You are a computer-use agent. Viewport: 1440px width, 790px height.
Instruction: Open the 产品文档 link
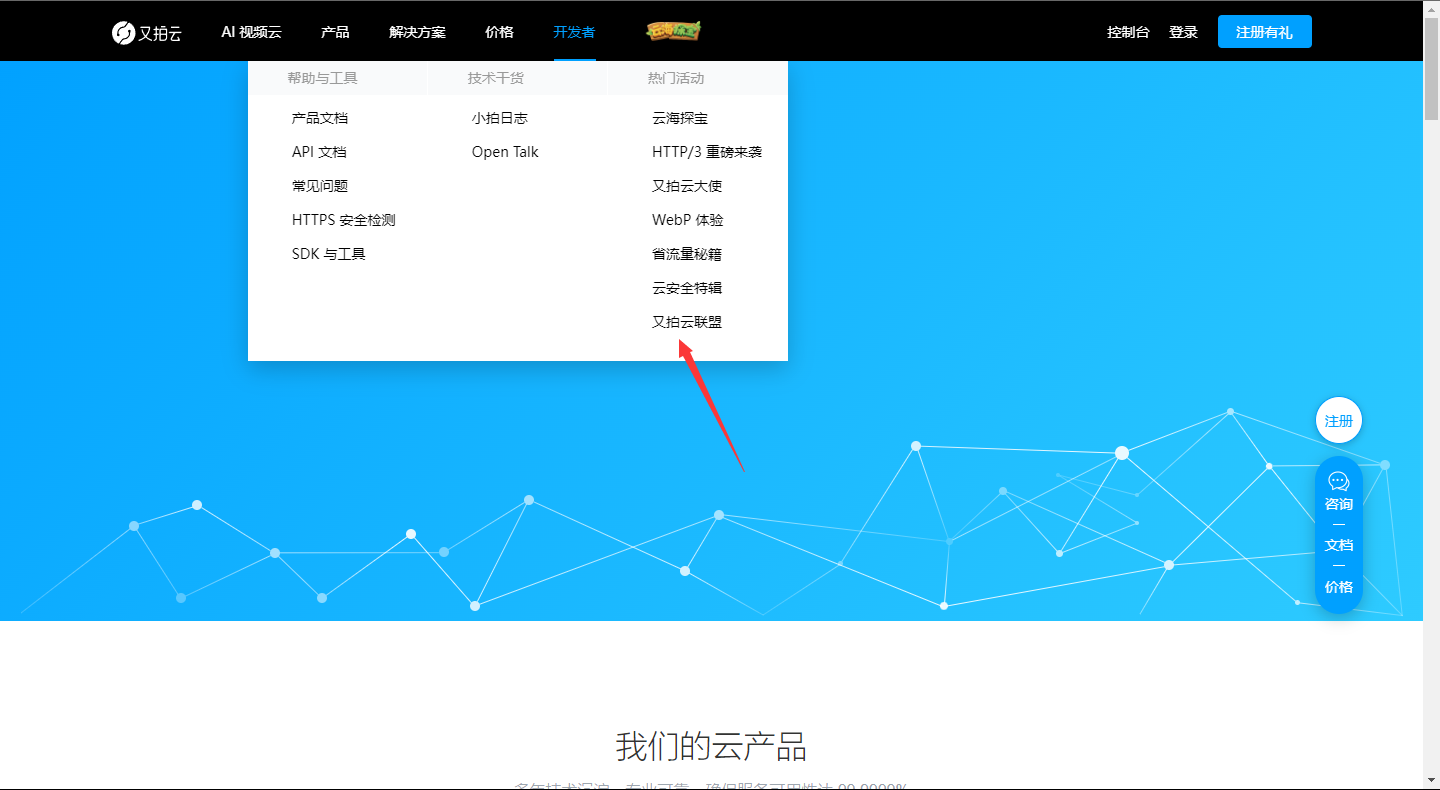[x=320, y=117]
